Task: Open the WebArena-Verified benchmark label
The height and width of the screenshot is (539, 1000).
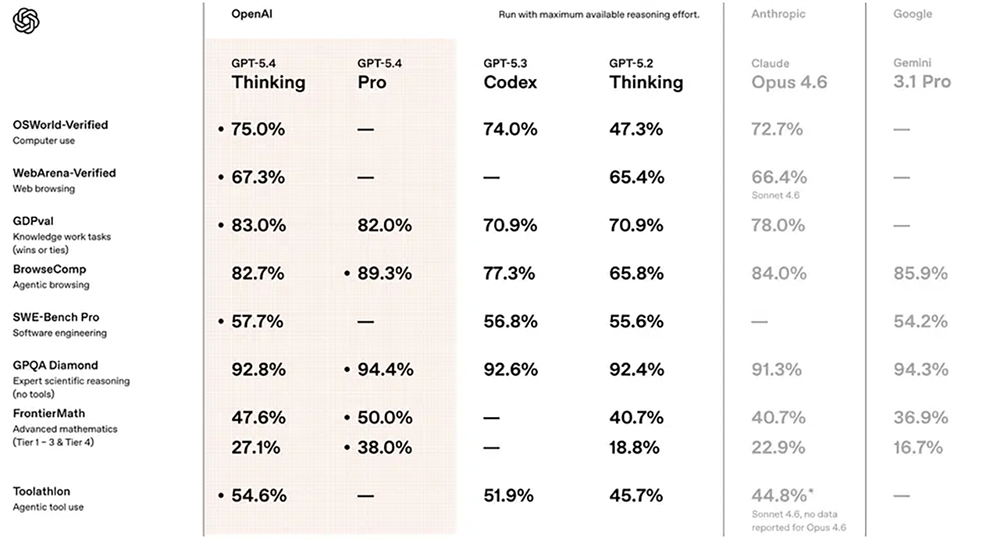Action: [x=64, y=173]
